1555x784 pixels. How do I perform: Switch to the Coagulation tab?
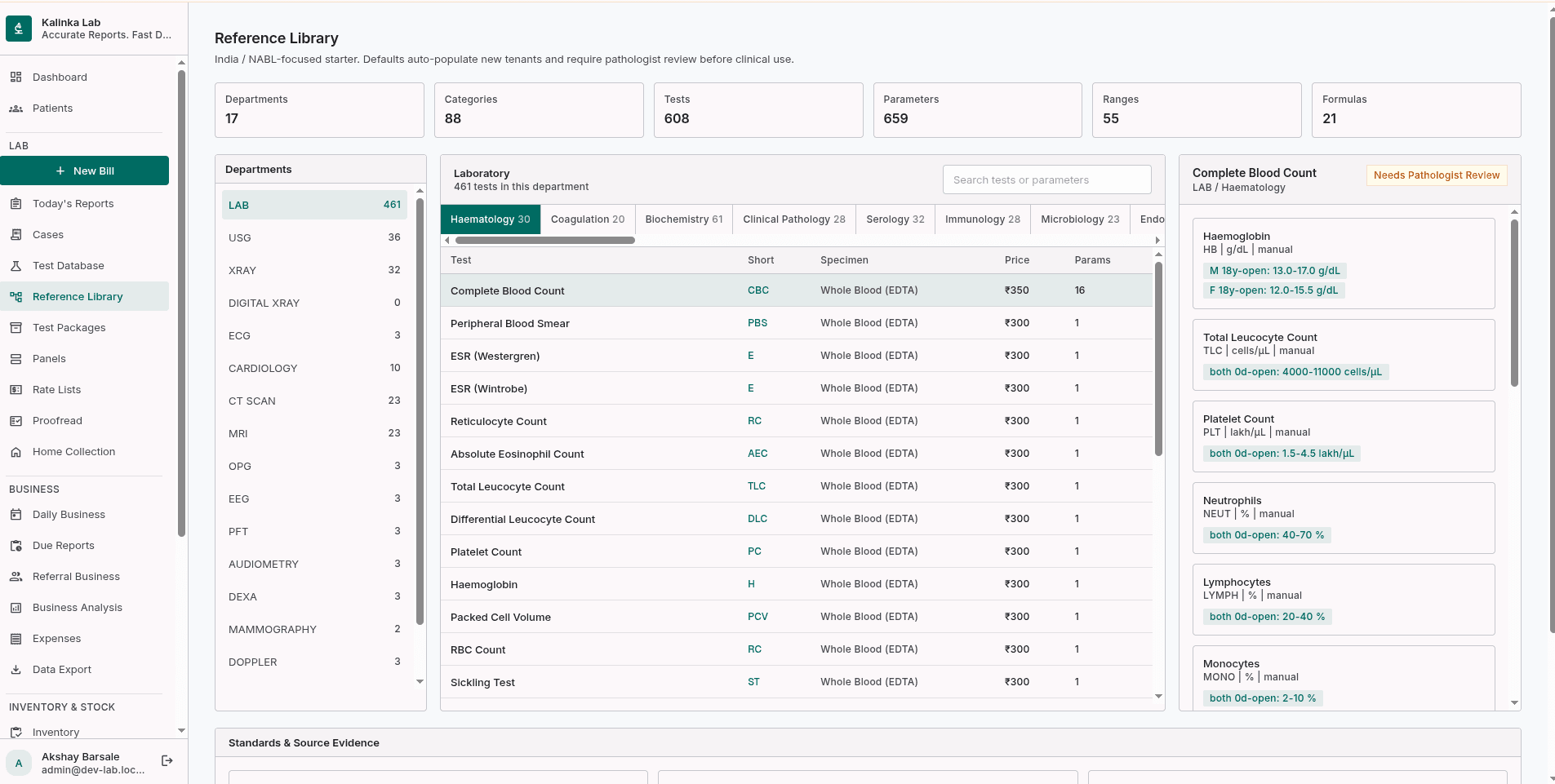[x=587, y=219]
